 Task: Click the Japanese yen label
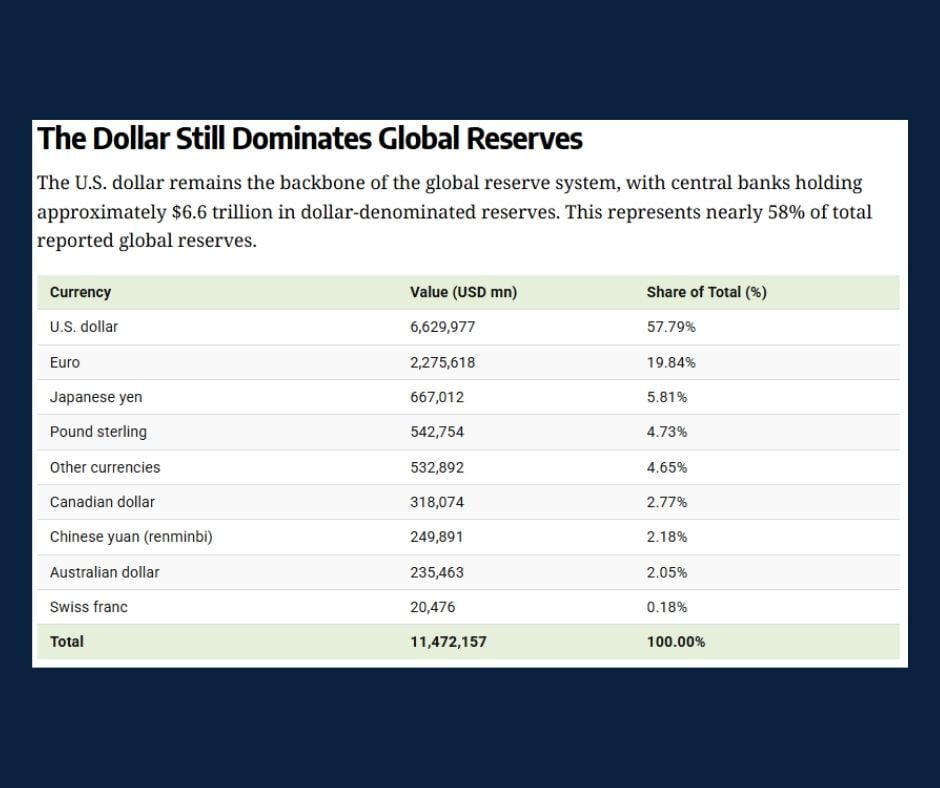[x=95, y=397]
